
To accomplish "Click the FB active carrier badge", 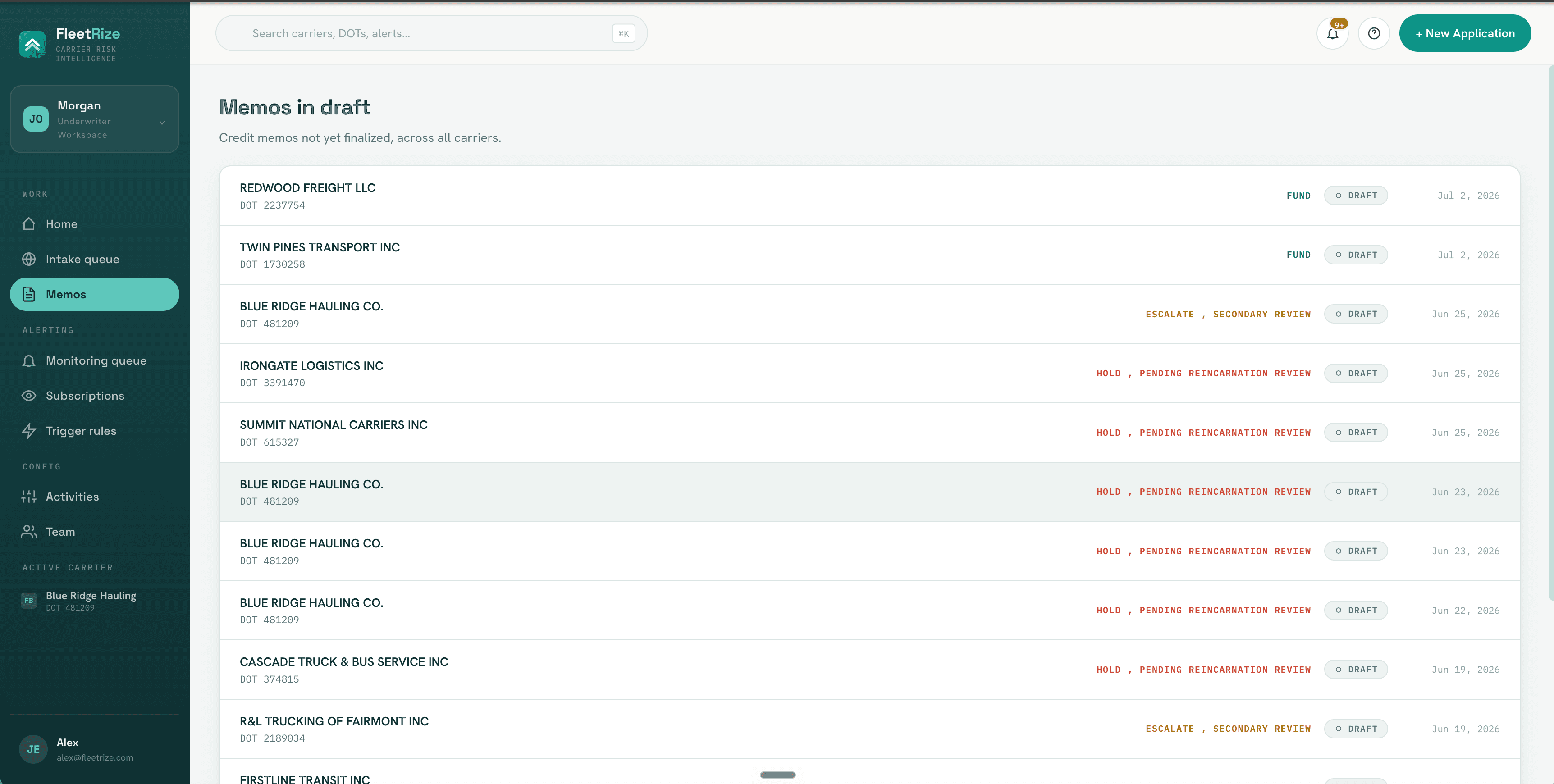I will pos(29,601).
